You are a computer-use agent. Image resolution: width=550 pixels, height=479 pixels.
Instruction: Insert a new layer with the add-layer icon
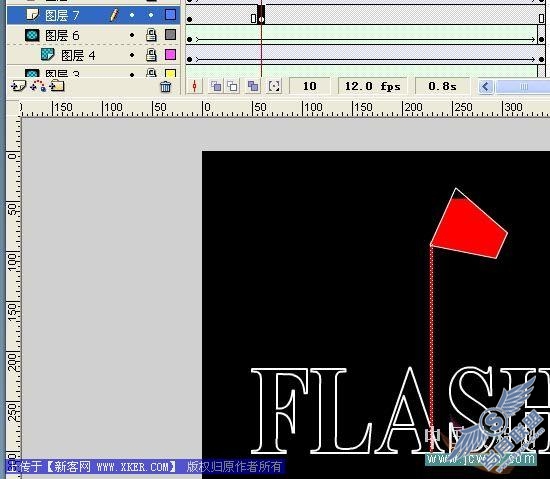[x=18, y=86]
